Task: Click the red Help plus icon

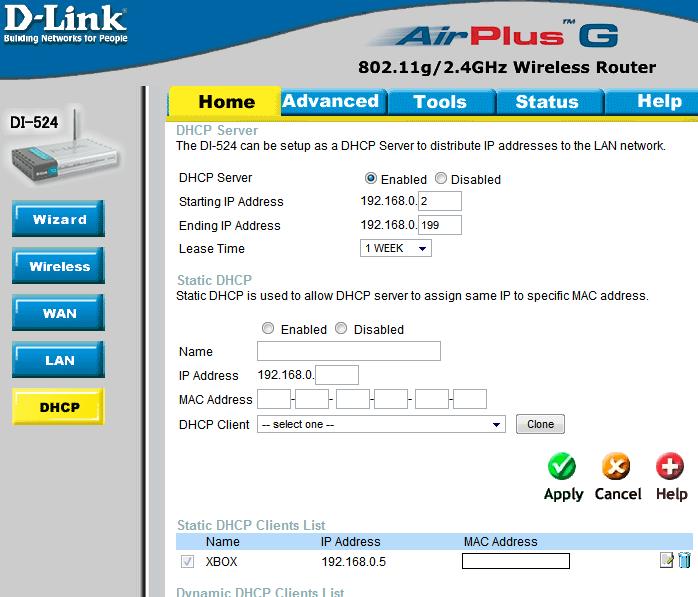Action: [671, 466]
